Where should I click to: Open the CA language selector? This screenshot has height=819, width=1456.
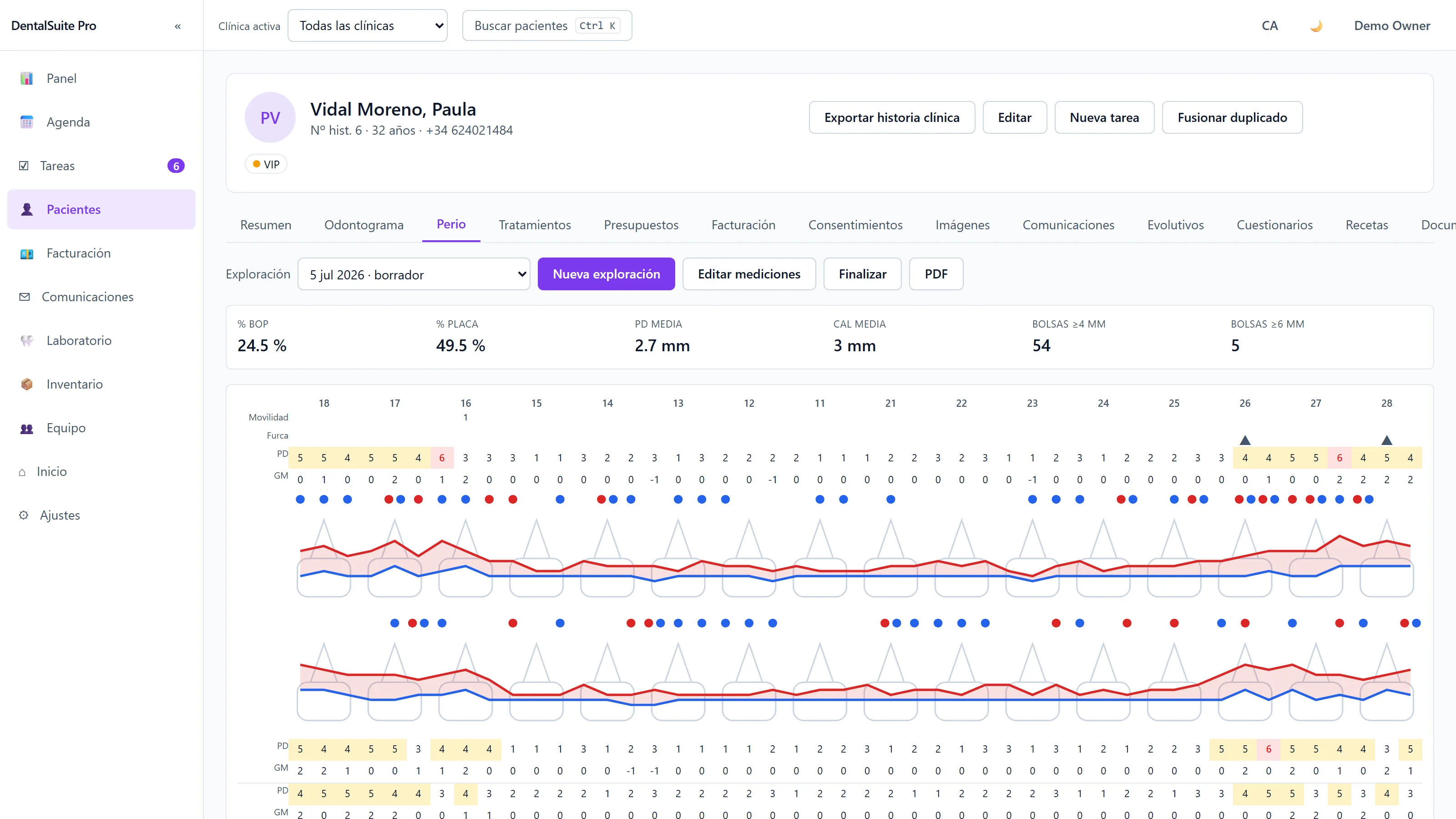[x=1269, y=25]
